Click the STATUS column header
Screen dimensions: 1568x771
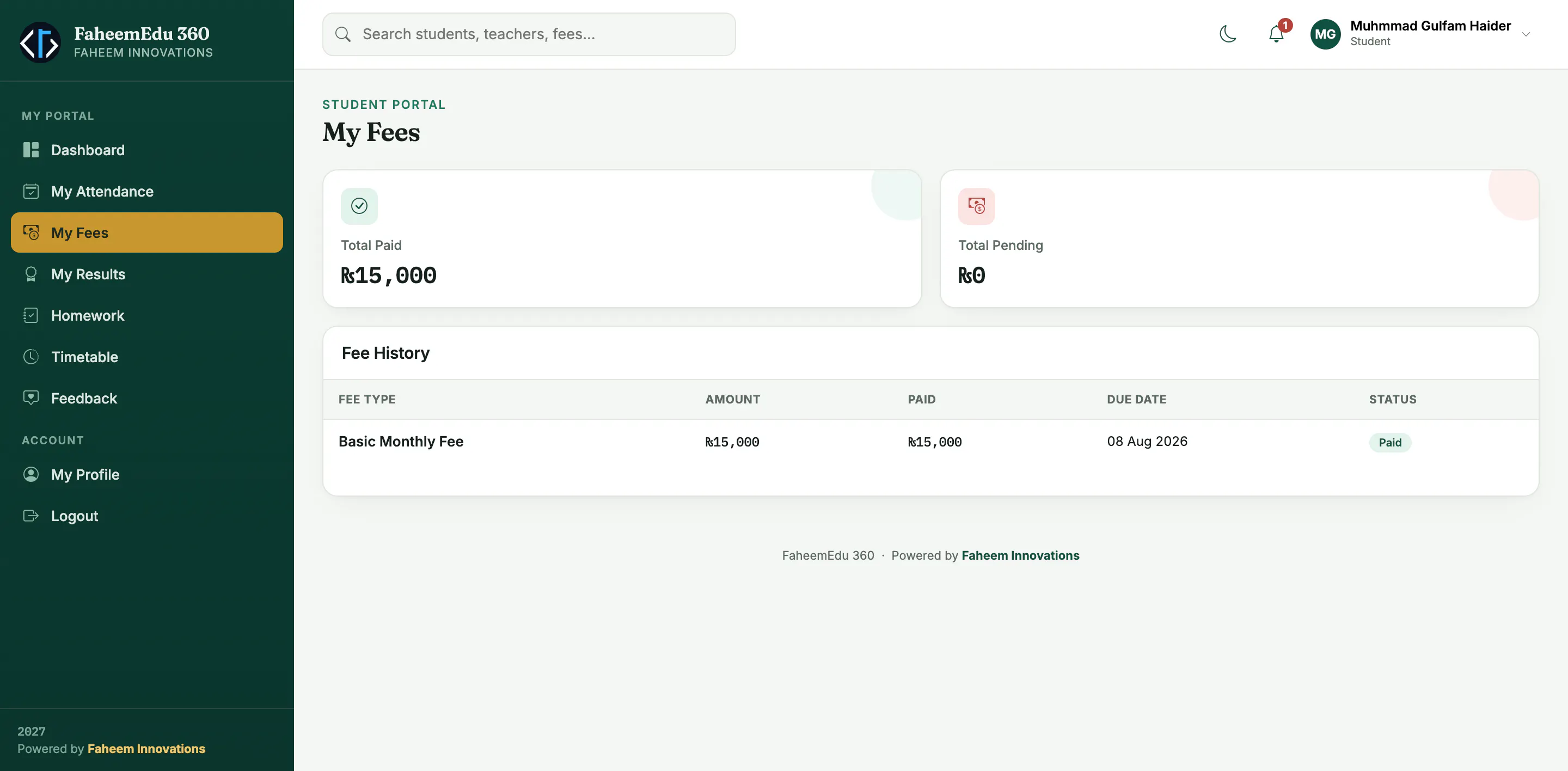click(x=1393, y=399)
